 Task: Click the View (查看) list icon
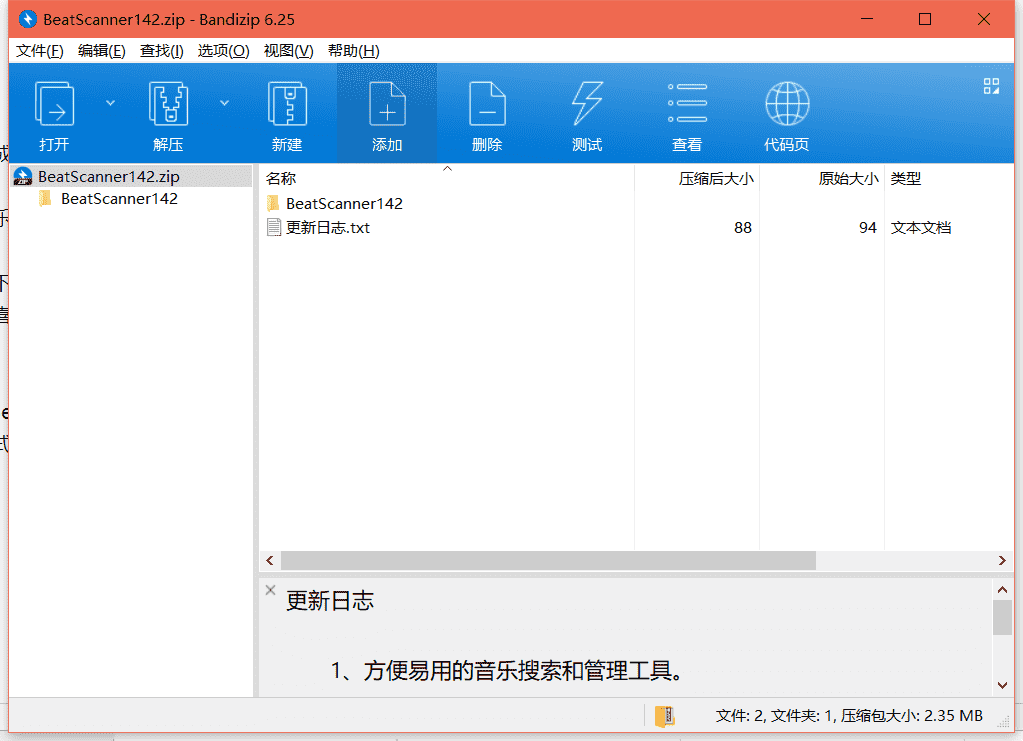pyautogui.click(x=687, y=103)
